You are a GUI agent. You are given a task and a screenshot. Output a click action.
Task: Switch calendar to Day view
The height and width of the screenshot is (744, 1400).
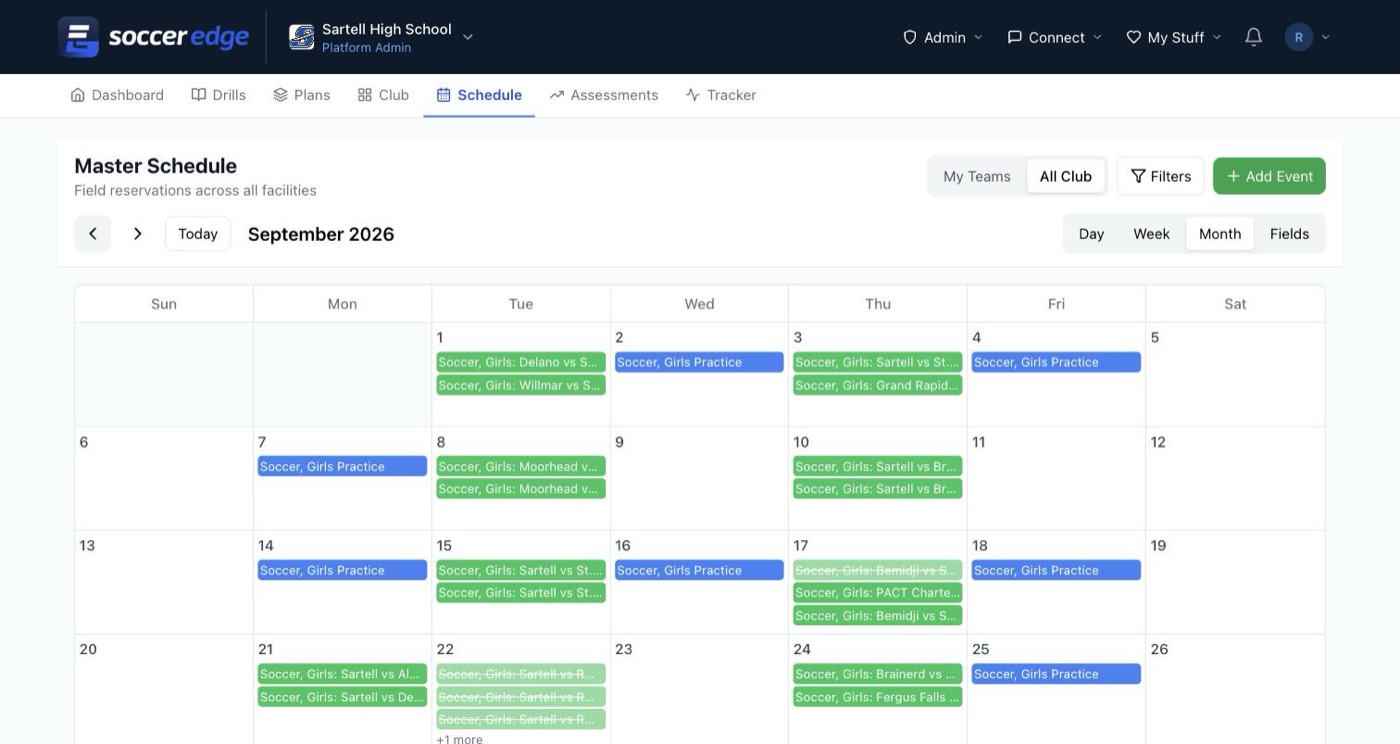pyautogui.click(x=1091, y=234)
